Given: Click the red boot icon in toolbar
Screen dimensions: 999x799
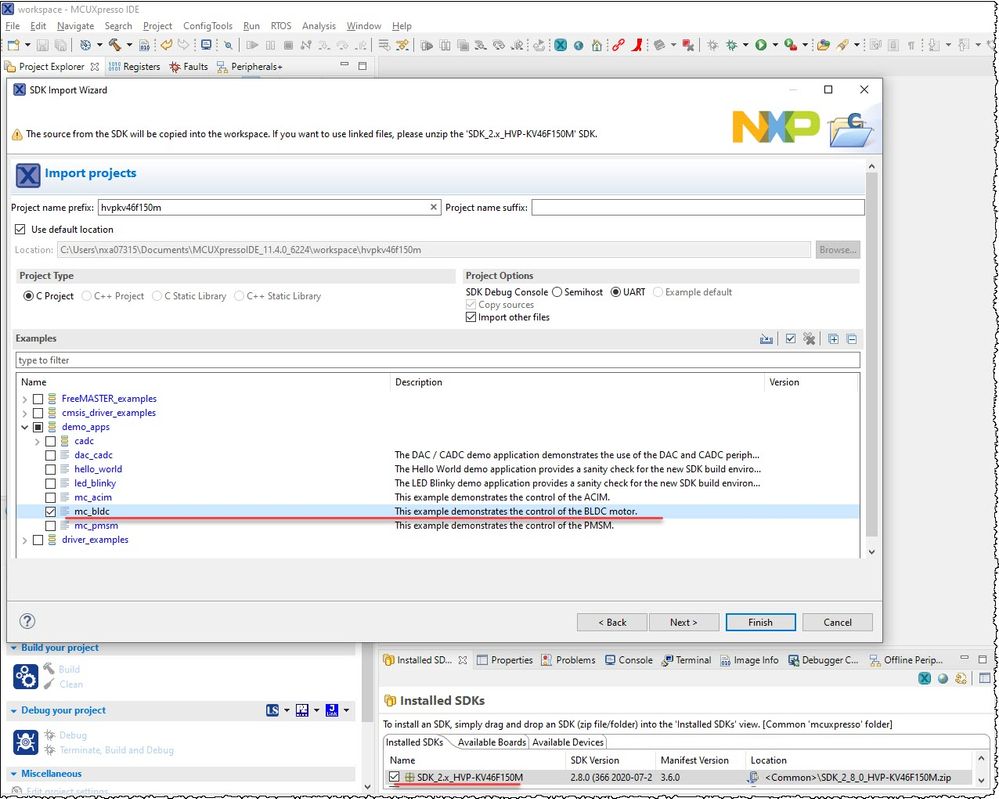Looking at the screenshot, I should pos(636,45).
